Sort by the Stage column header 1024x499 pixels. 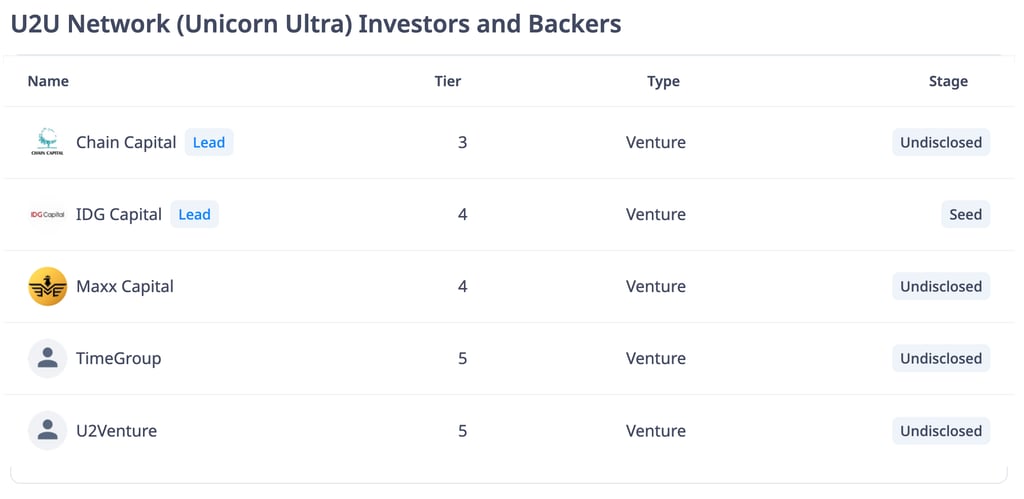948,81
